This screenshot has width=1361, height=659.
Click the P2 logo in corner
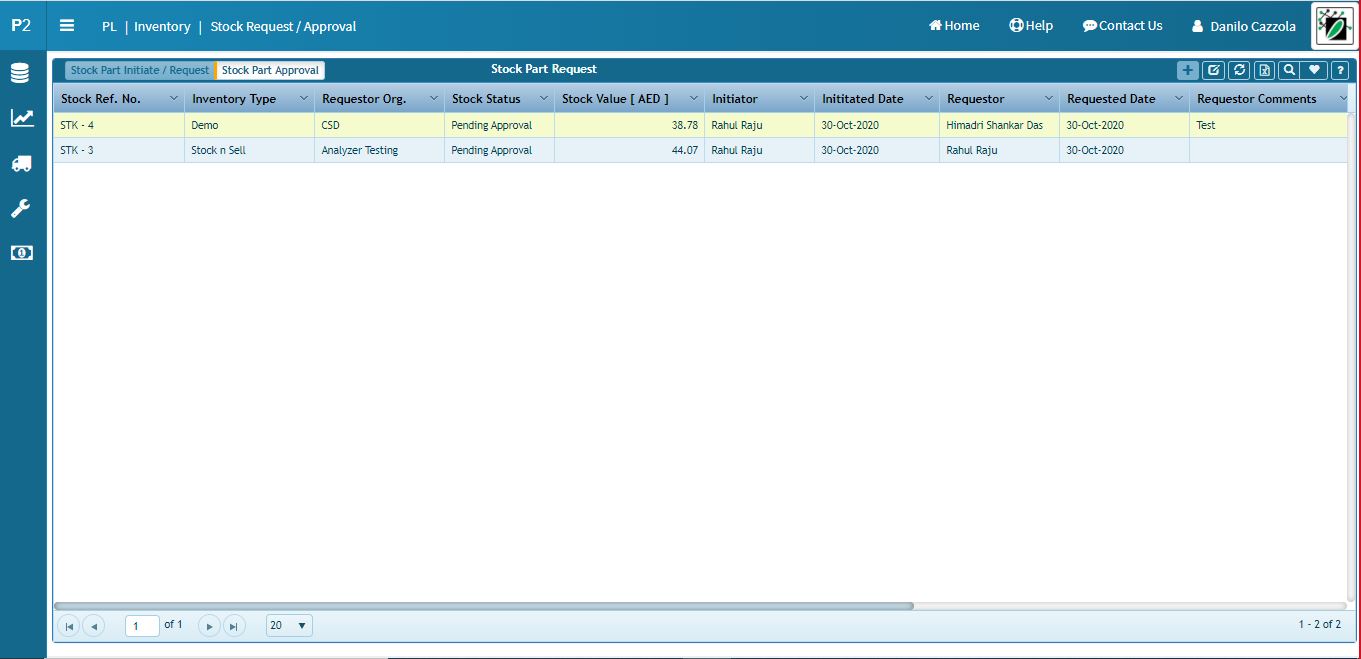pyautogui.click(x=21, y=26)
